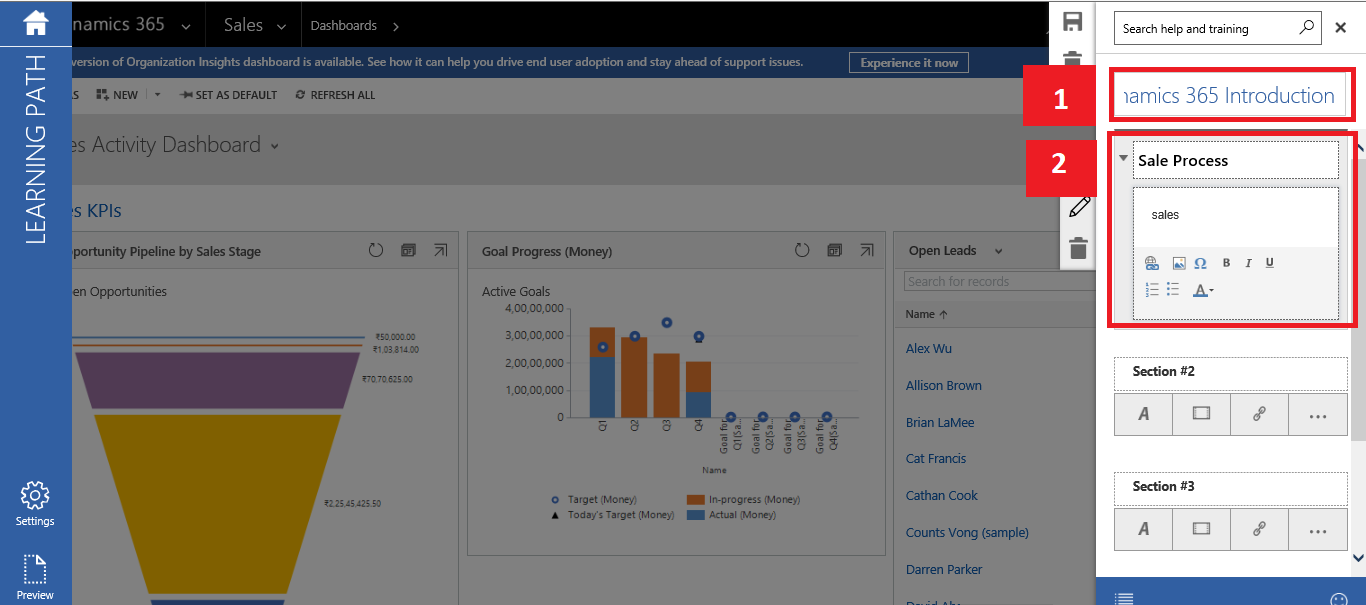1366x605 pixels.
Task: Click Search for records field
Action: pyautogui.click(x=1000, y=282)
